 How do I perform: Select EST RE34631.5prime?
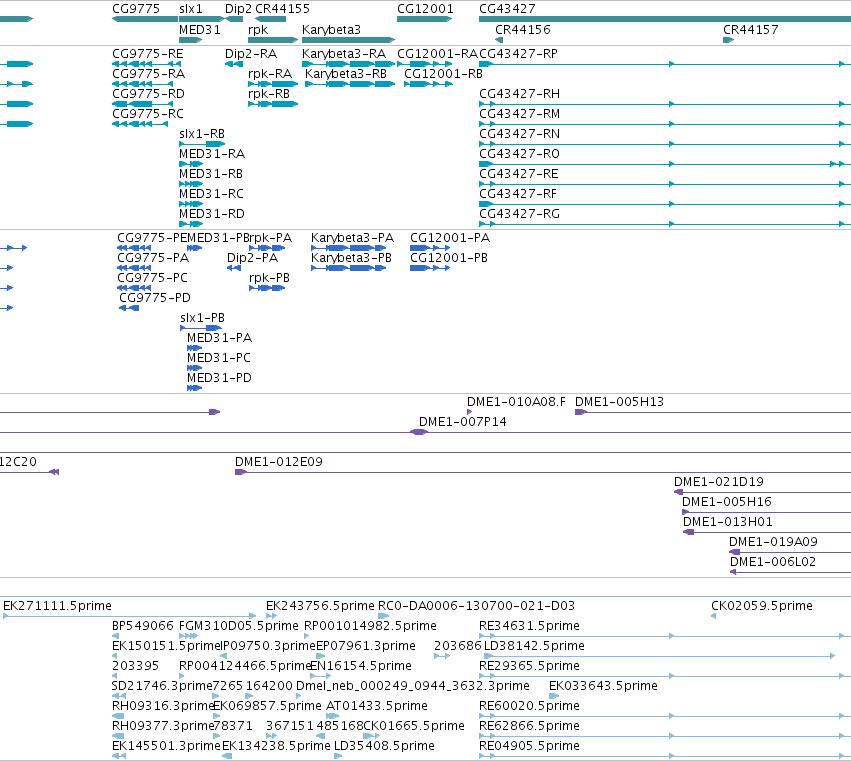665,636
